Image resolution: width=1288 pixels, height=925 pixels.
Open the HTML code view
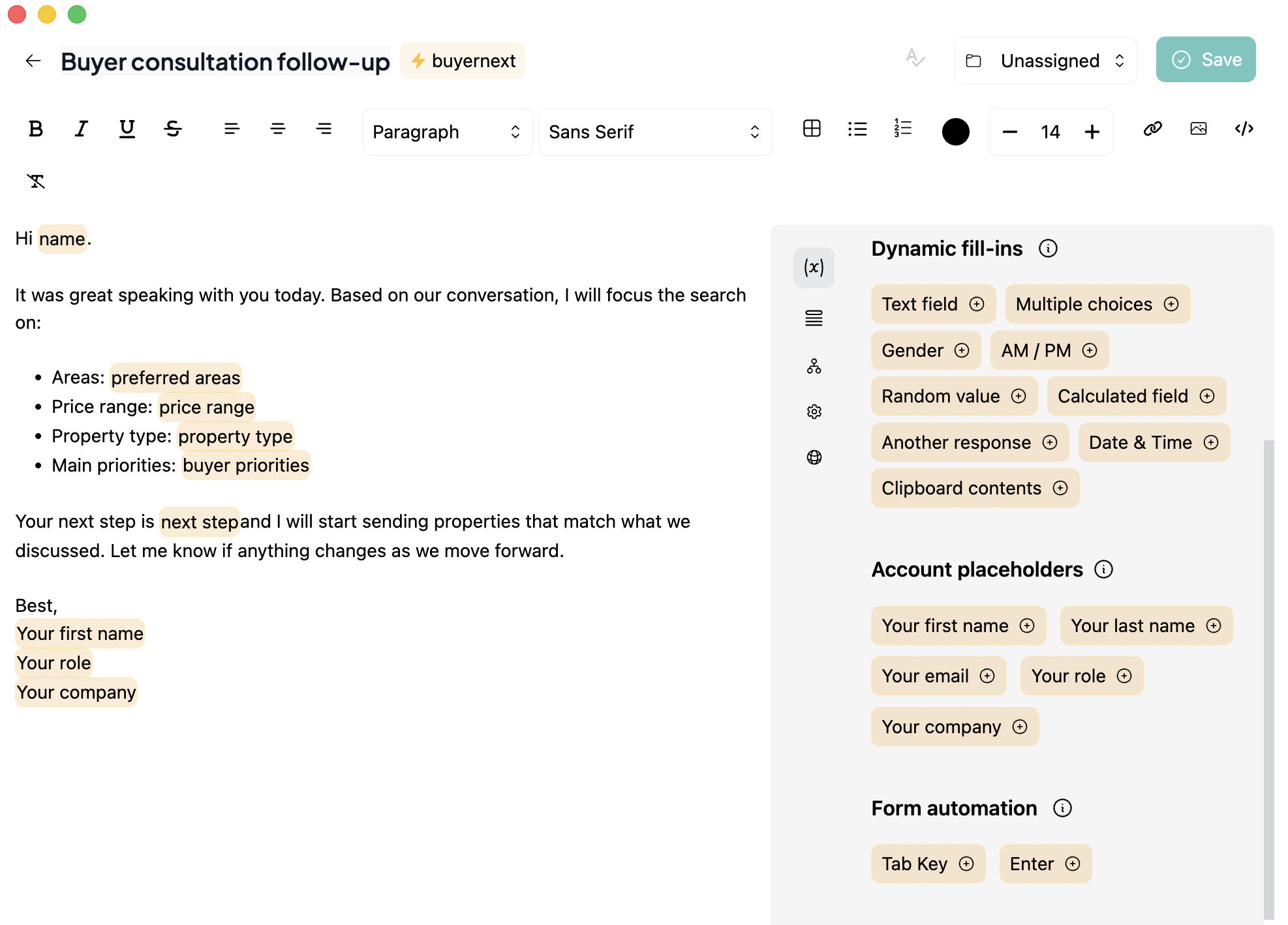coord(1244,129)
